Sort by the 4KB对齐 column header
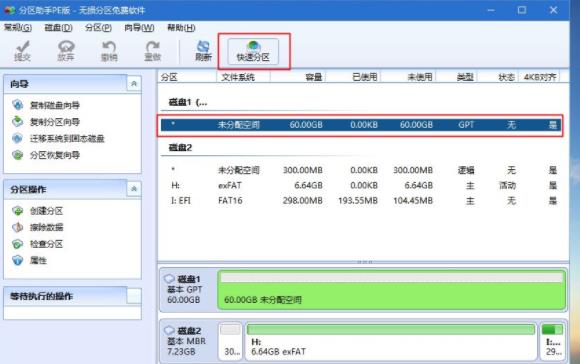This screenshot has width=580, height=364. click(540, 77)
